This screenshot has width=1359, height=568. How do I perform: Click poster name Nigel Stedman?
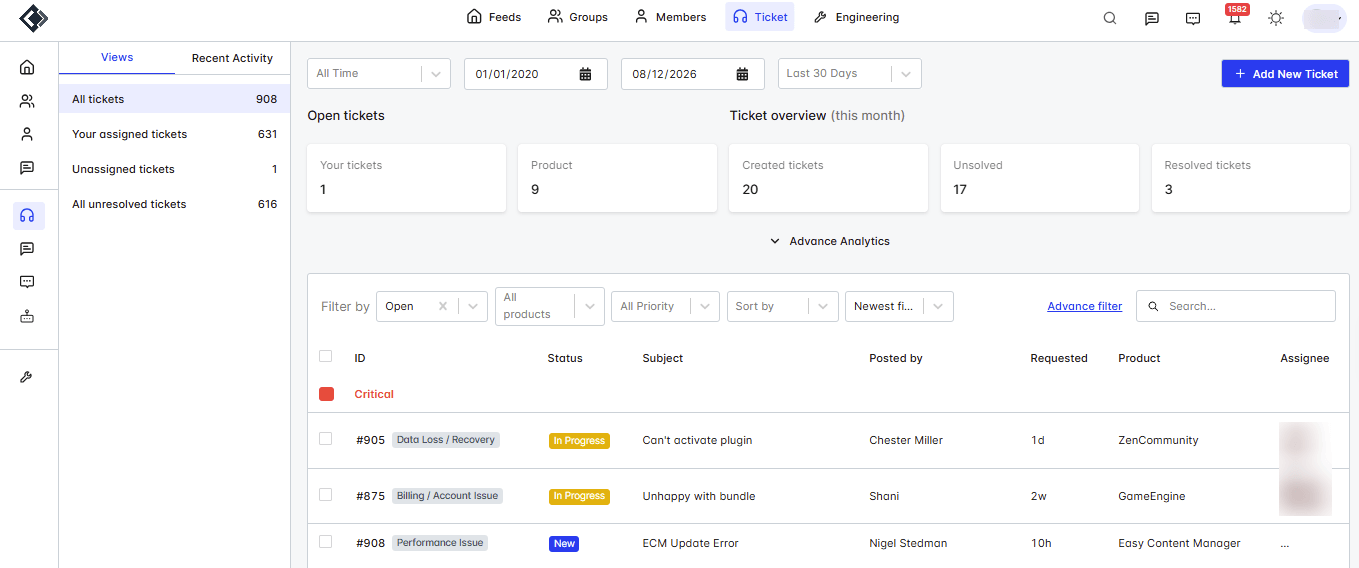(x=908, y=543)
